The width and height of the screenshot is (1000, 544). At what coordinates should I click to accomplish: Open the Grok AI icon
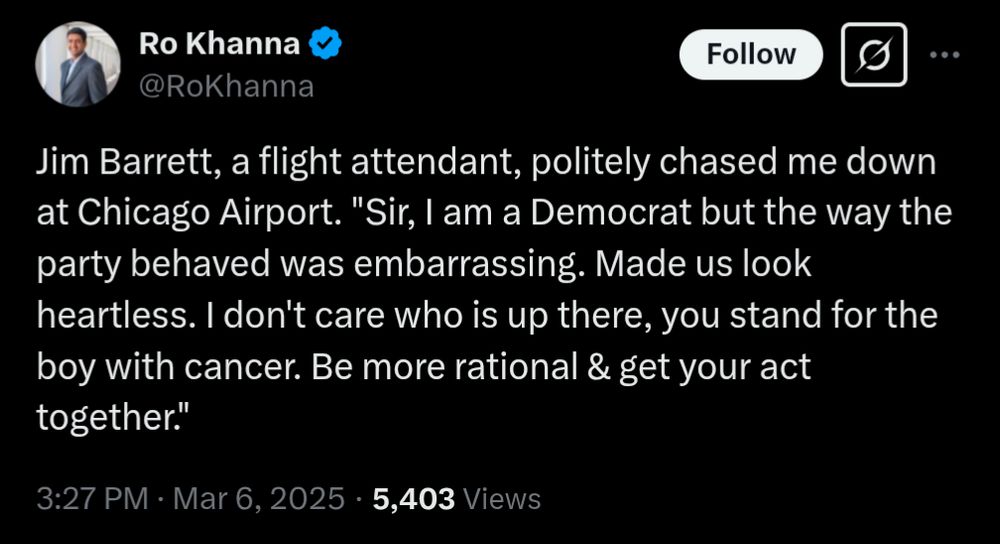(x=873, y=54)
